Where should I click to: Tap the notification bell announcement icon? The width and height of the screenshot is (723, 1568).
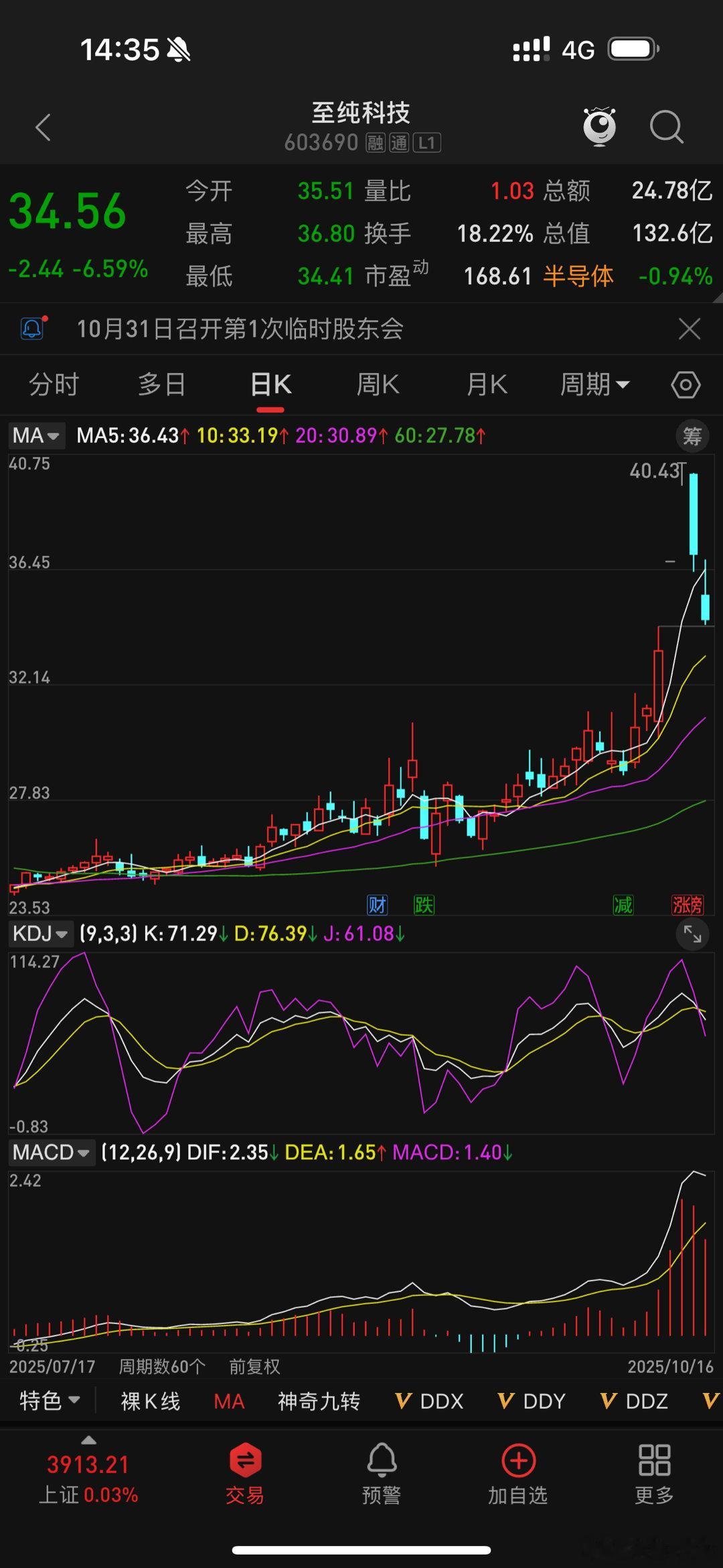(x=33, y=328)
